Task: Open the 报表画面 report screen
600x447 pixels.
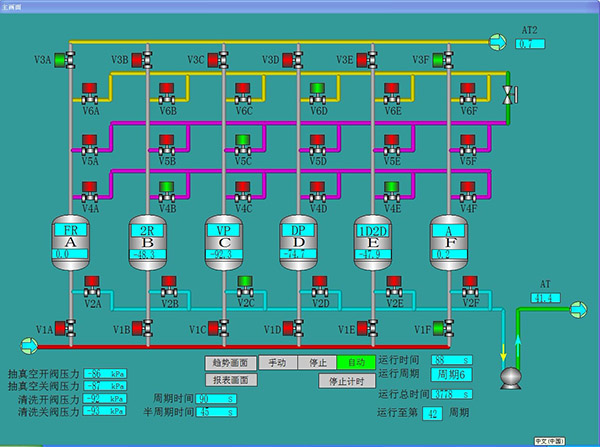Action: (x=229, y=380)
